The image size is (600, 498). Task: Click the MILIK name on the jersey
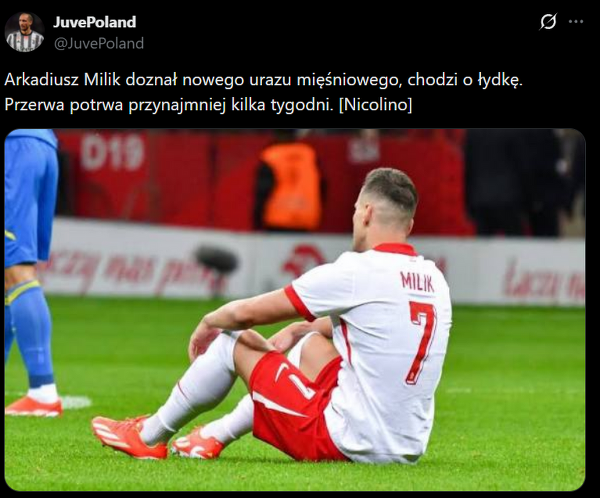[x=417, y=282]
